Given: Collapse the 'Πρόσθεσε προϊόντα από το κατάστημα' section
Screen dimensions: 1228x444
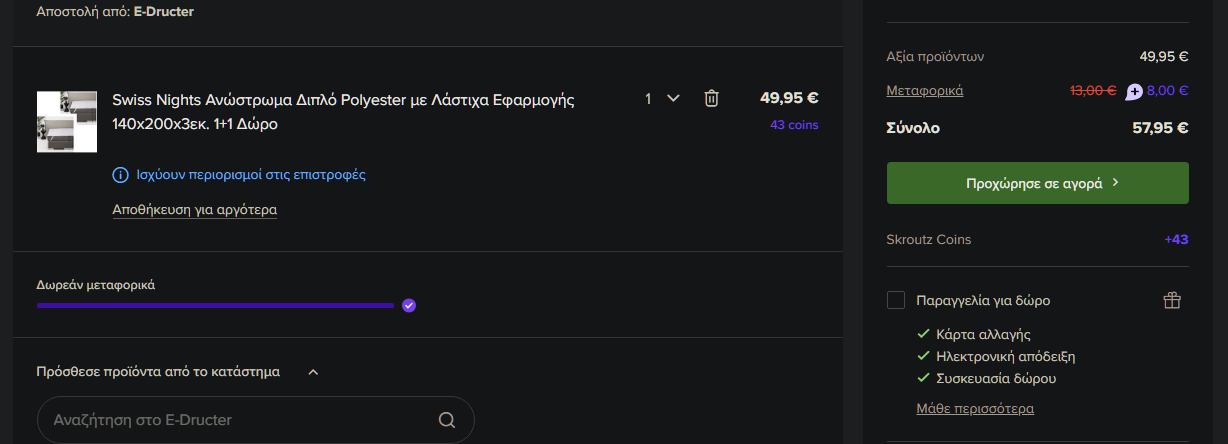Looking at the screenshot, I should 313,372.
